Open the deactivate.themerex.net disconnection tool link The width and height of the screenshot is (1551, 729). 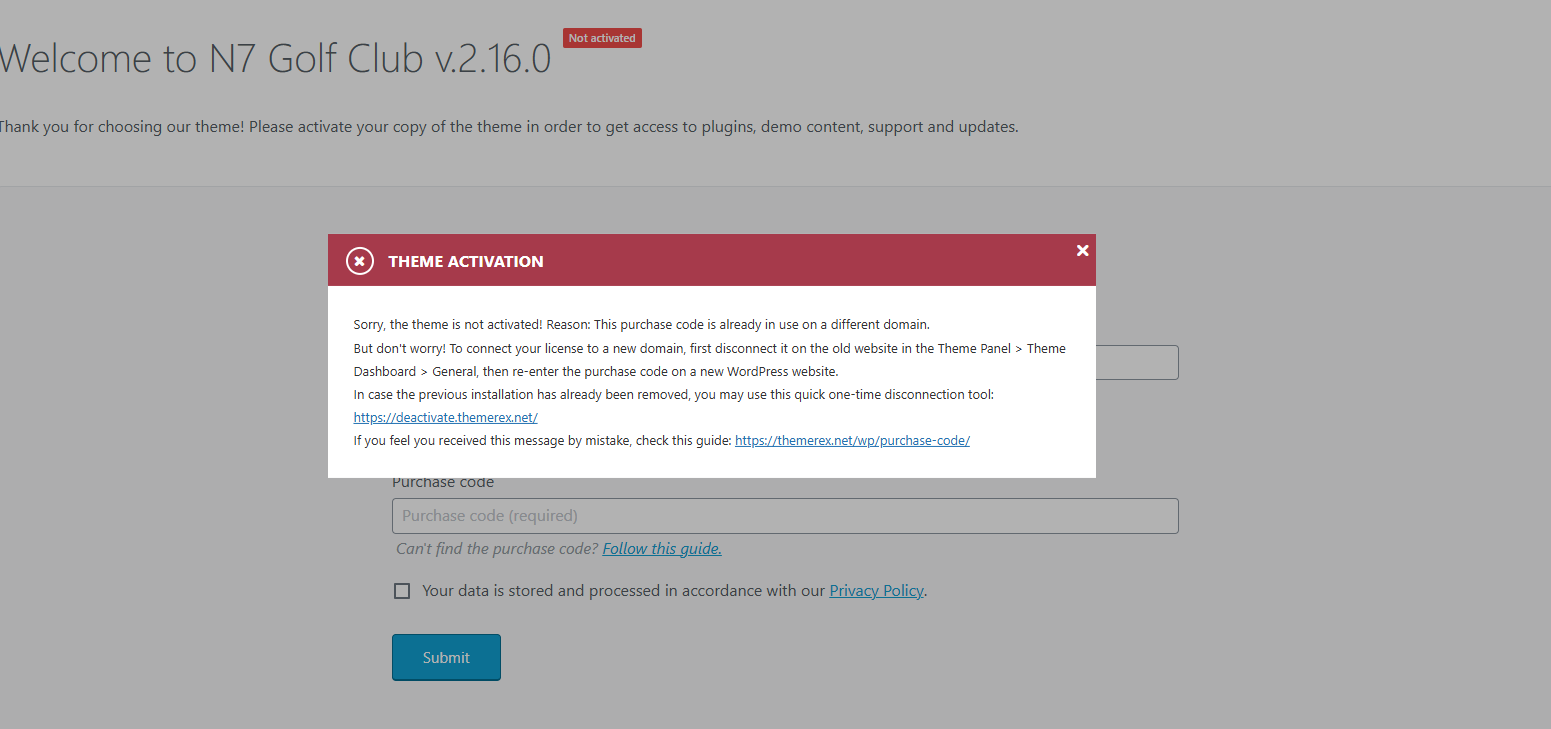coord(445,418)
